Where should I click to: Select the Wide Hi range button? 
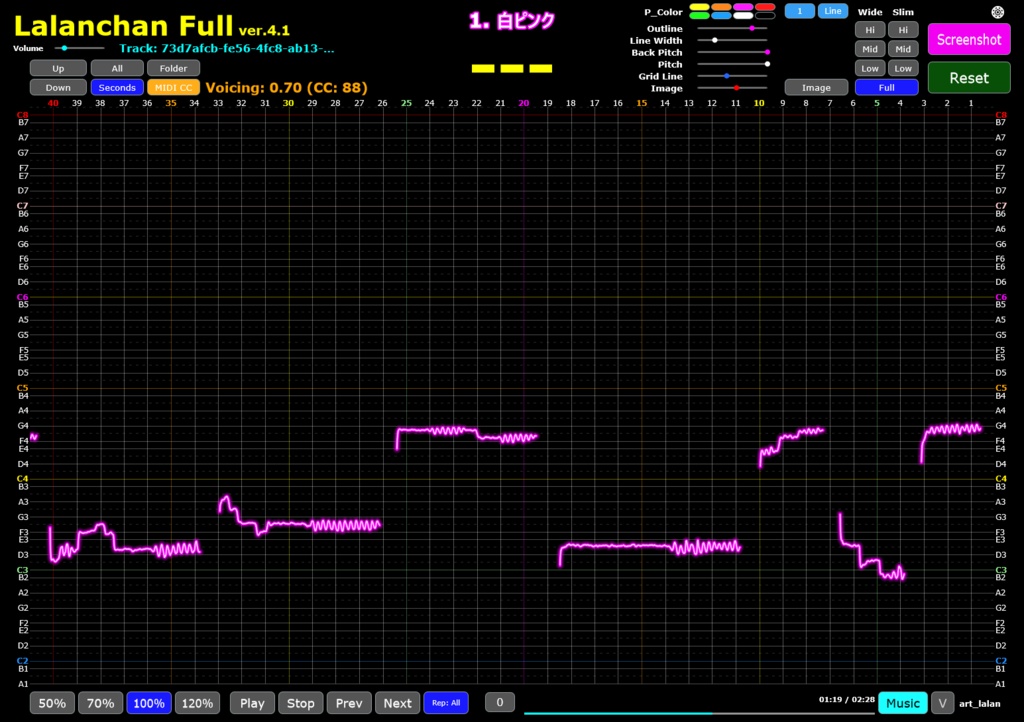point(870,30)
